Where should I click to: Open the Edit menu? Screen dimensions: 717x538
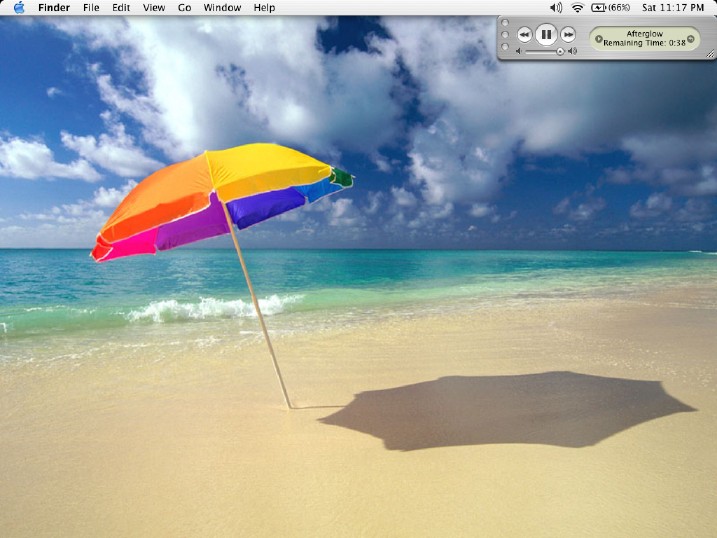pyautogui.click(x=121, y=8)
